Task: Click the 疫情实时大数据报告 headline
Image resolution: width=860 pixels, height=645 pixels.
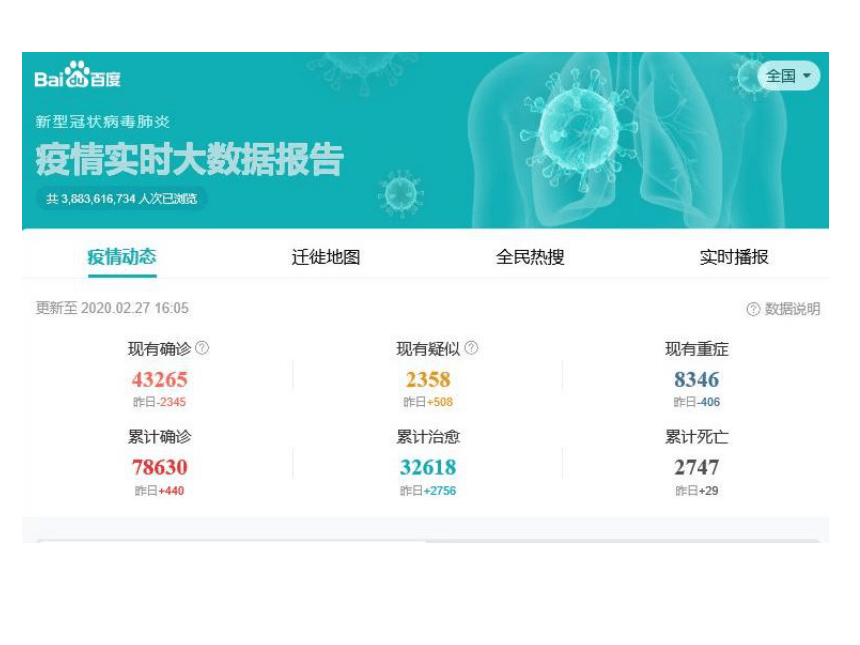Action: [190, 160]
